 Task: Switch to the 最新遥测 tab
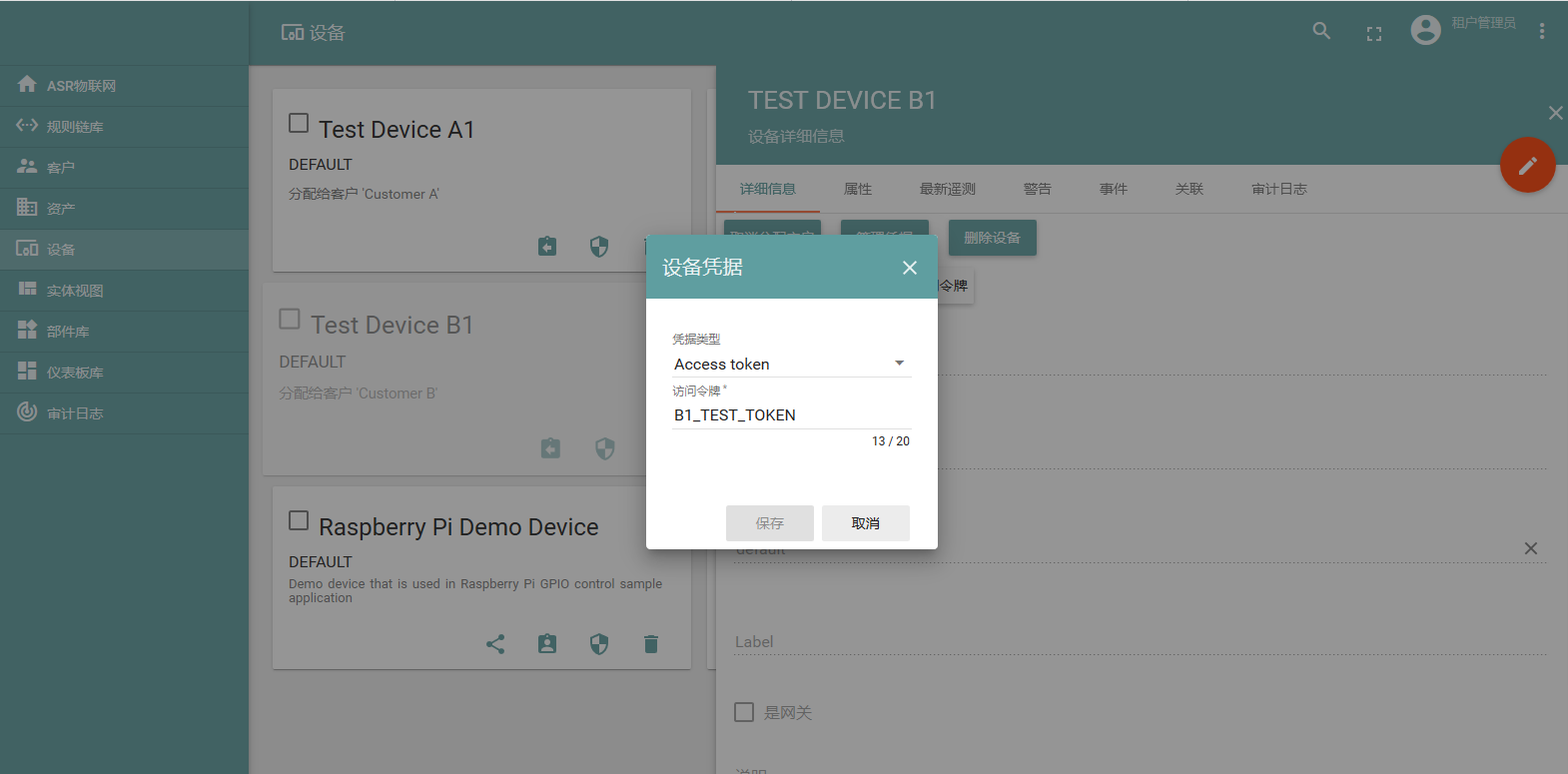(948, 189)
